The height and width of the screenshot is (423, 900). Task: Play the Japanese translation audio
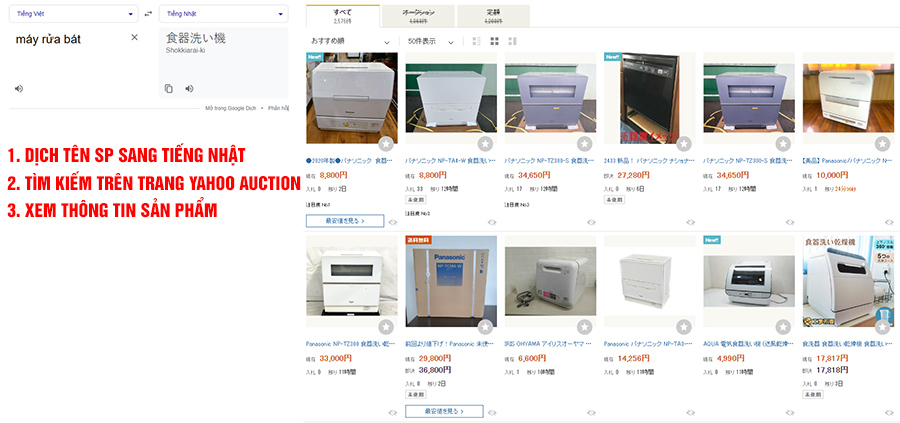189,88
